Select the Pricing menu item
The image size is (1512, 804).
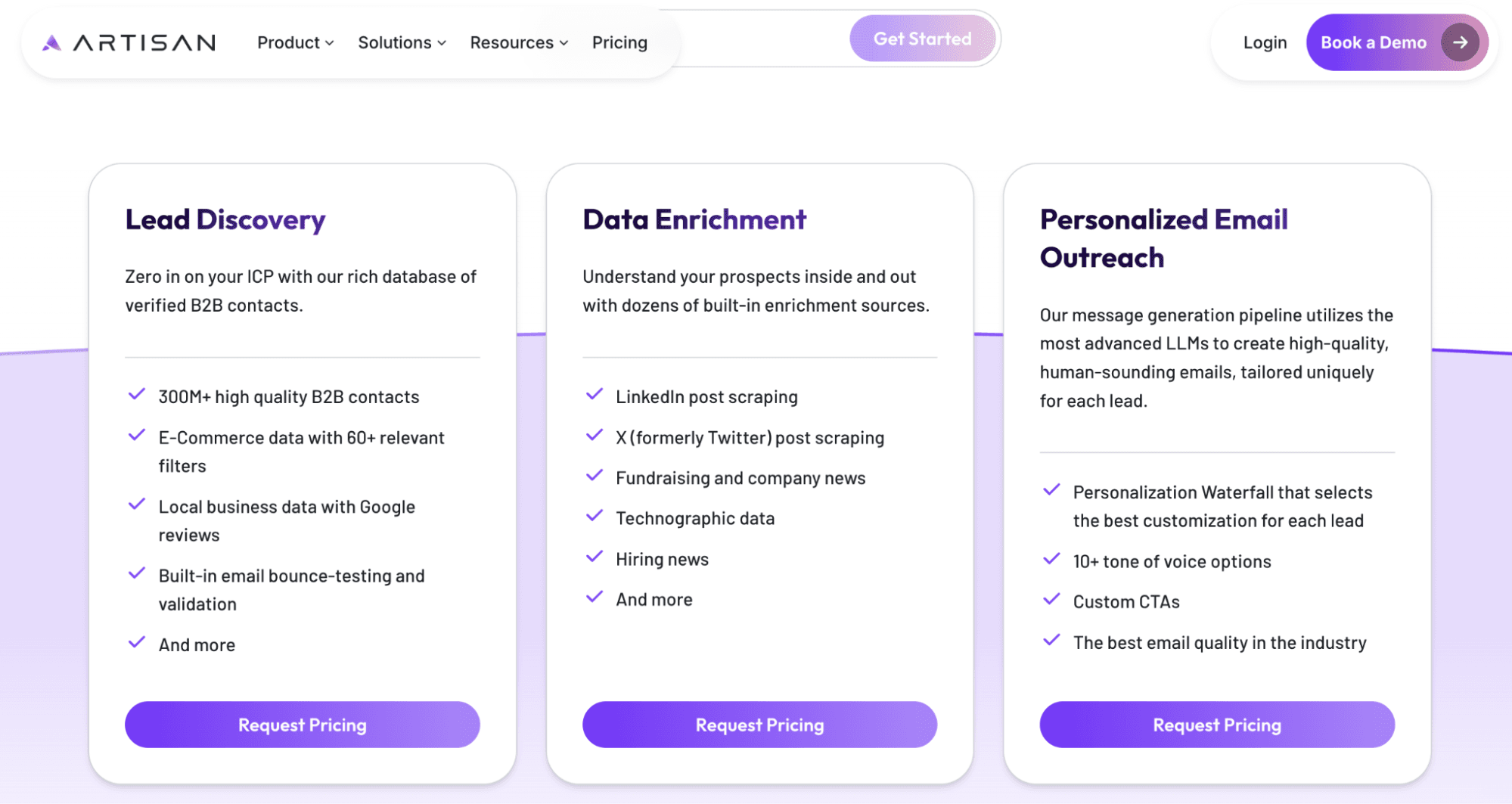pos(619,42)
